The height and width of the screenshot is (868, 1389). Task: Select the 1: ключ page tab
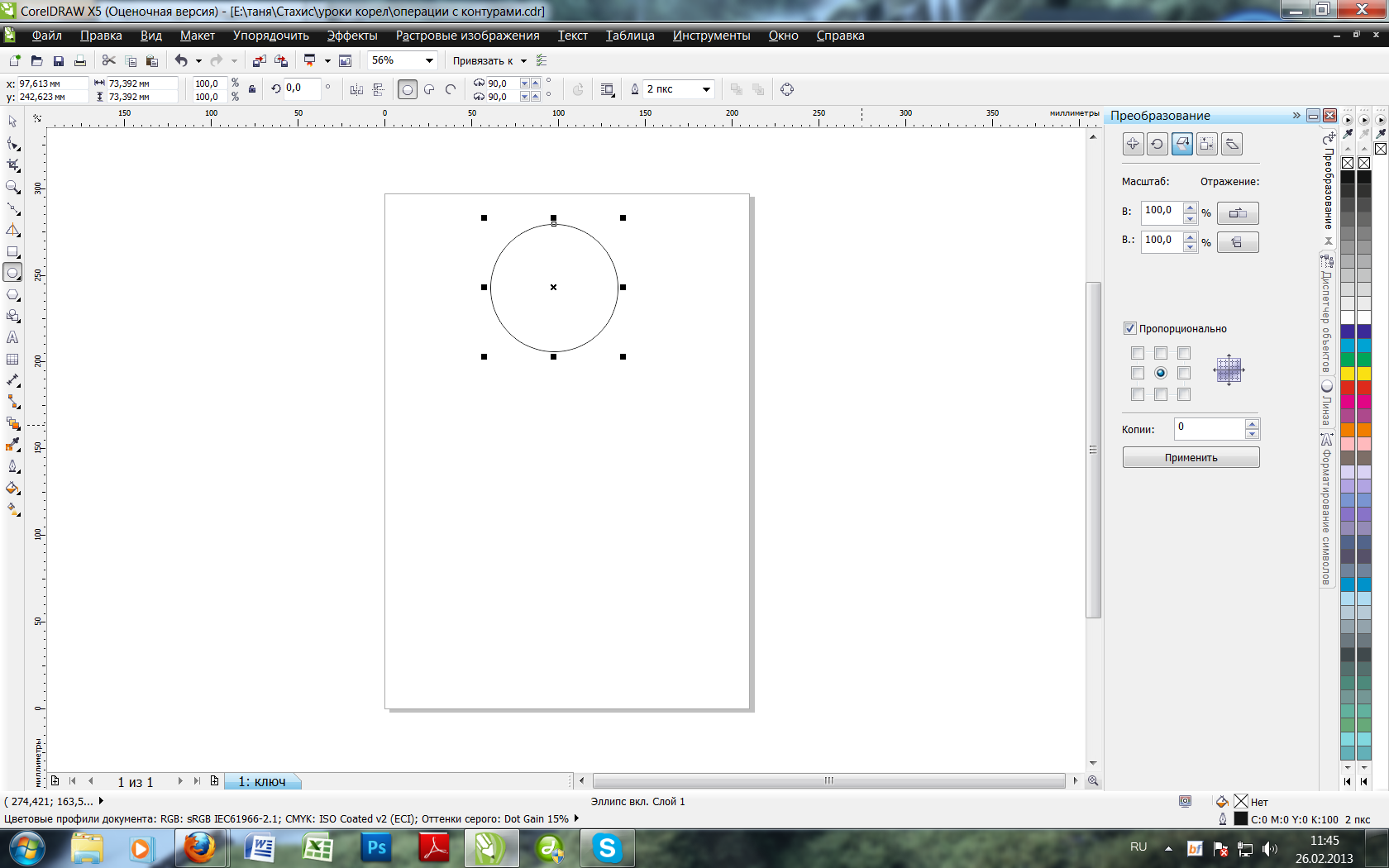click(262, 781)
